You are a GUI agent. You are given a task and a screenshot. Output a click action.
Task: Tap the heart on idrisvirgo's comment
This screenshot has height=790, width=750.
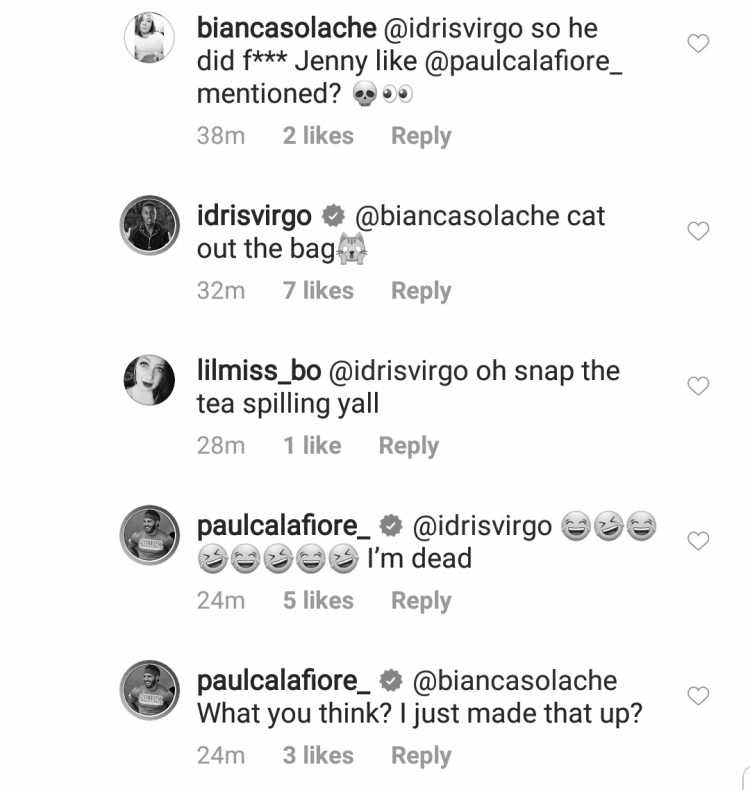click(698, 231)
